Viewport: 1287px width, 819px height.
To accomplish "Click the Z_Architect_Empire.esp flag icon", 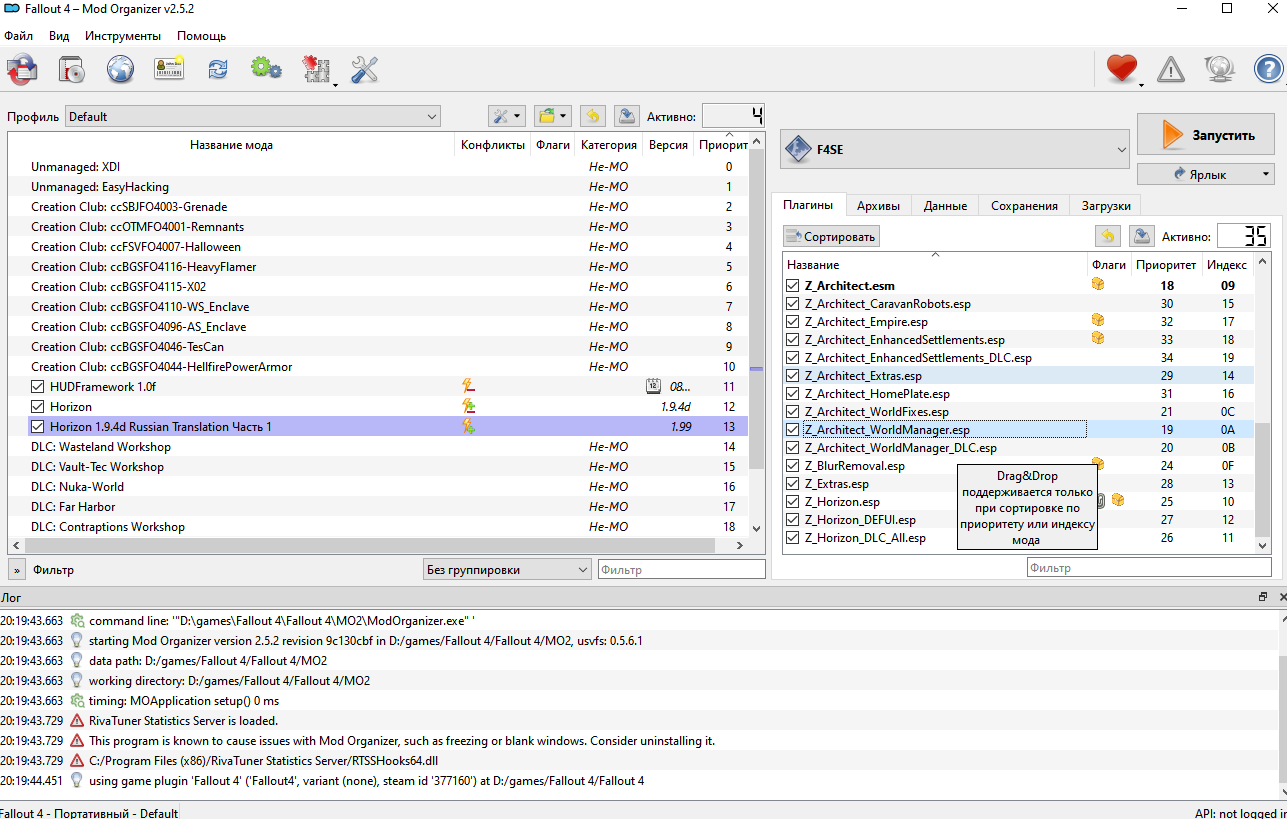I will (x=1098, y=321).
